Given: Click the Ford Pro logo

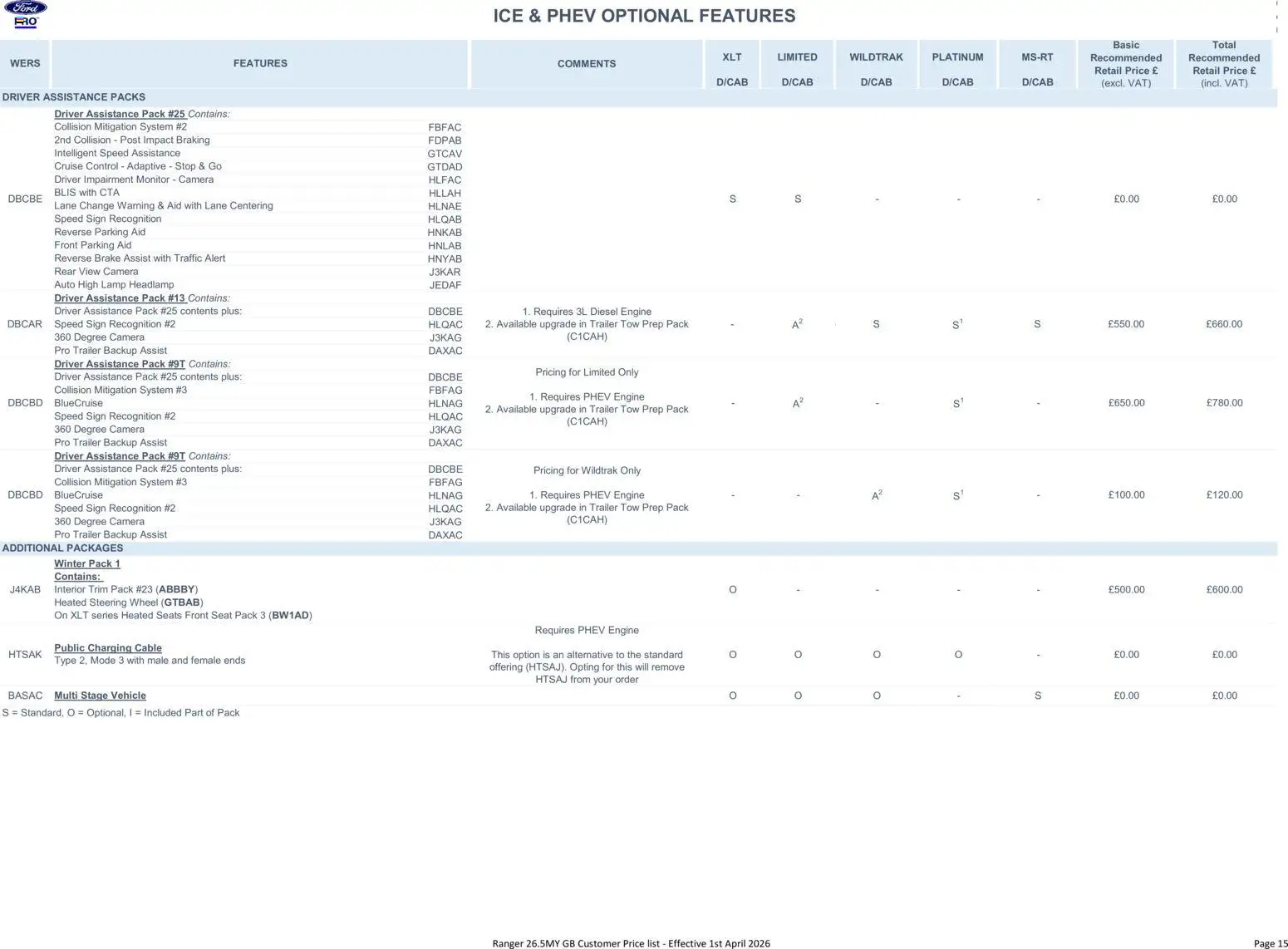Looking at the screenshot, I should point(25,15).
